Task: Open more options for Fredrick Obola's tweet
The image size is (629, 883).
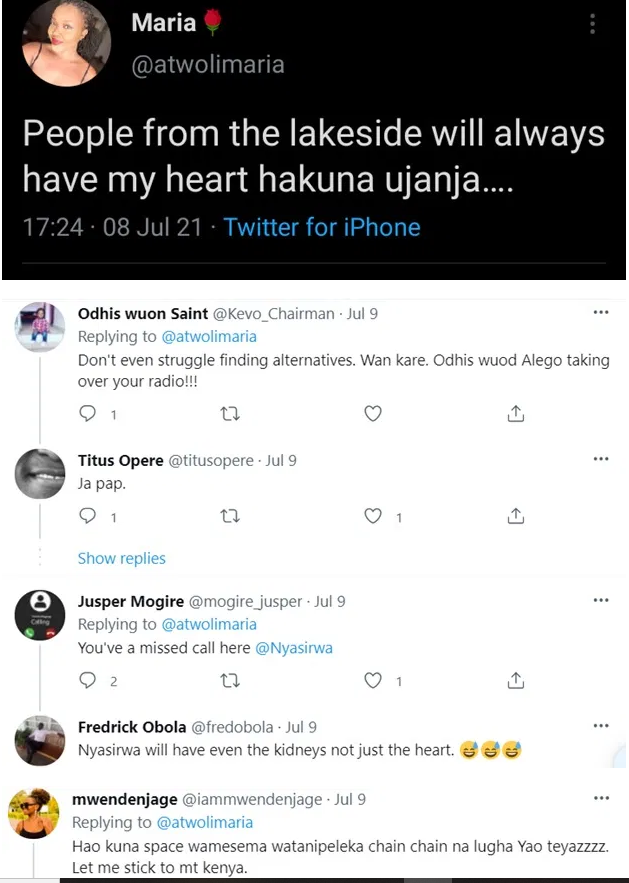Action: (x=600, y=726)
